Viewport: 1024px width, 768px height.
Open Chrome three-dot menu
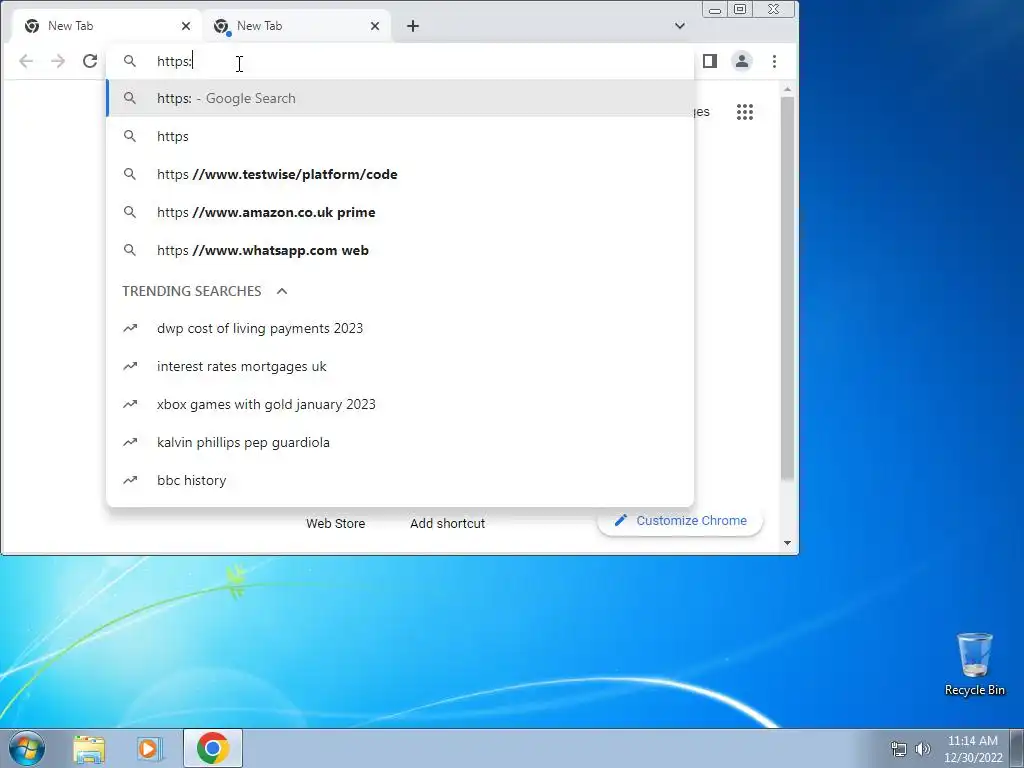pyautogui.click(x=775, y=61)
